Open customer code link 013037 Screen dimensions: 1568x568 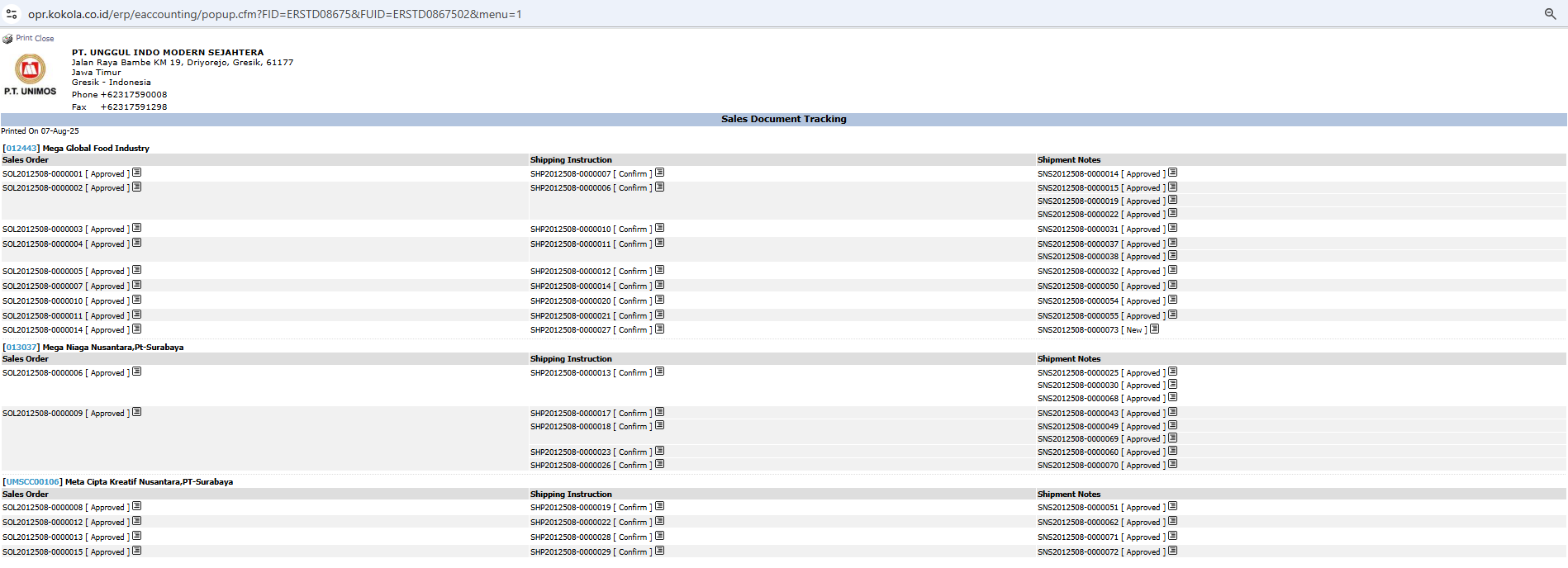pos(21,348)
